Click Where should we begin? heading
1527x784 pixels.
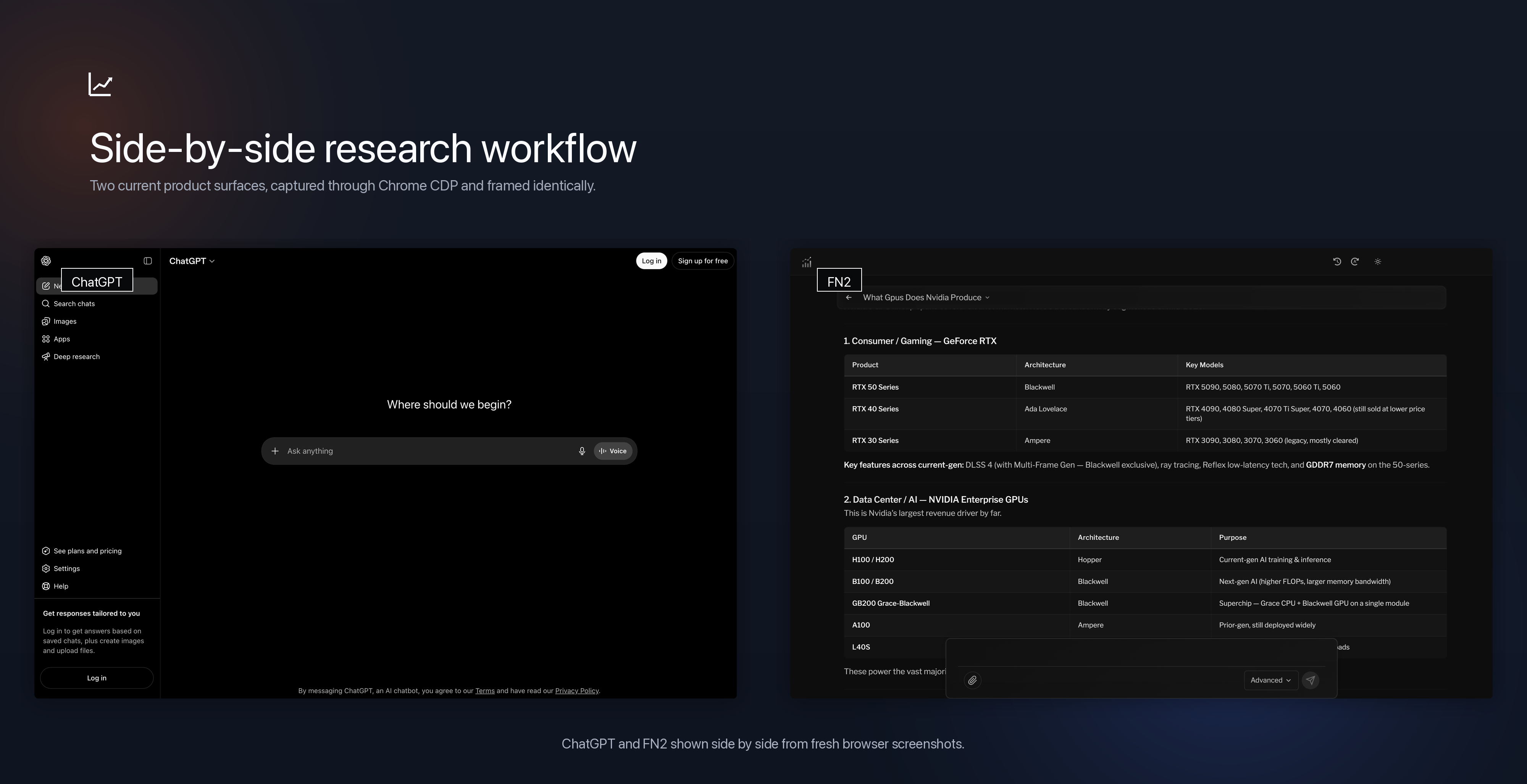pos(449,405)
